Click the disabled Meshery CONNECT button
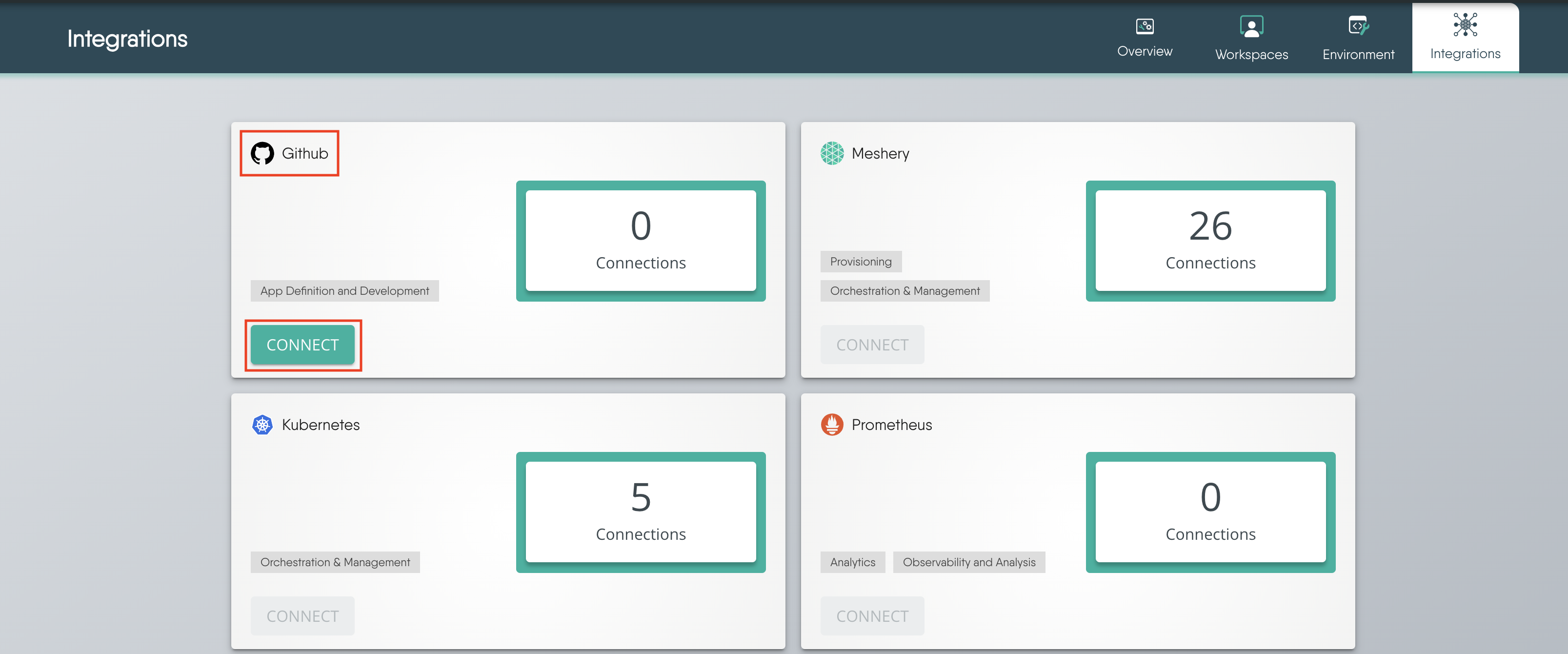 click(872, 345)
